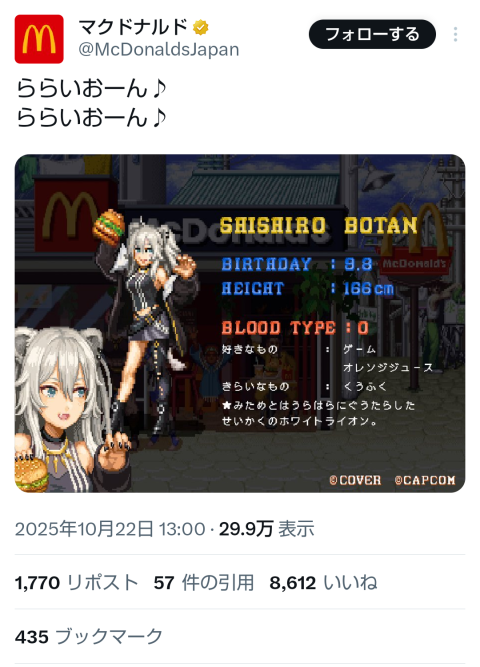The image size is (480, 667).
Task: Click the gold verified badge
Action: (x=200, y=28)
